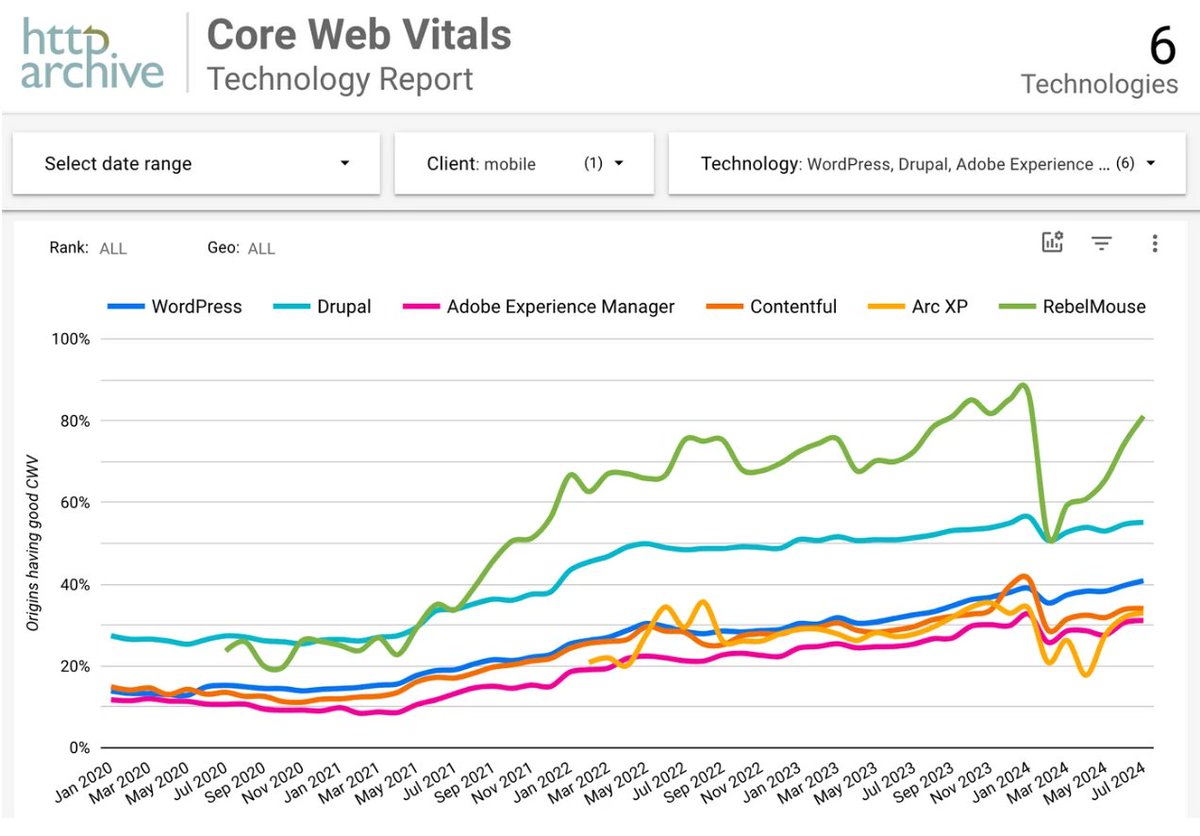Toggle Adobe Experience Manager legend entry
The width and height of the screenshot is (1200, 836).
538,307
